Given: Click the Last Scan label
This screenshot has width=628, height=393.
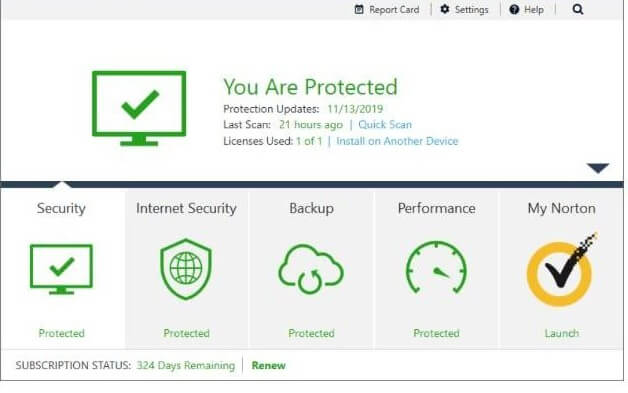Looking at the screenshot, I should [247, 125].
